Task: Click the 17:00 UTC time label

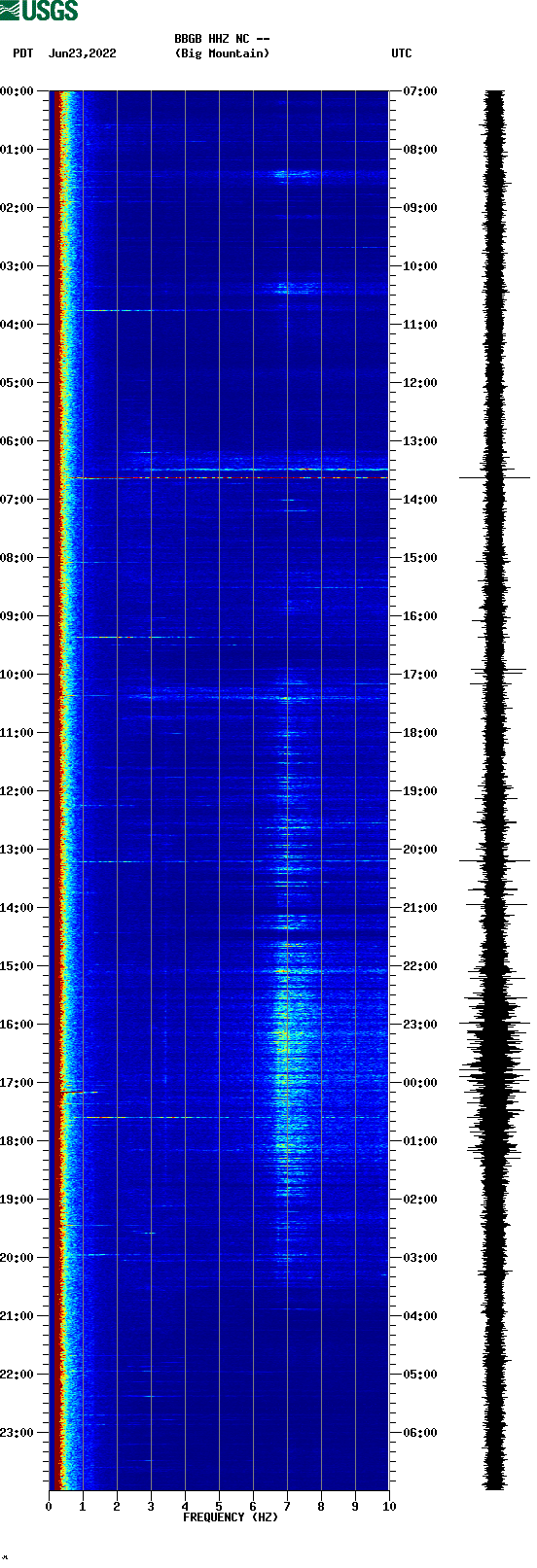Action: pos(420,675)
